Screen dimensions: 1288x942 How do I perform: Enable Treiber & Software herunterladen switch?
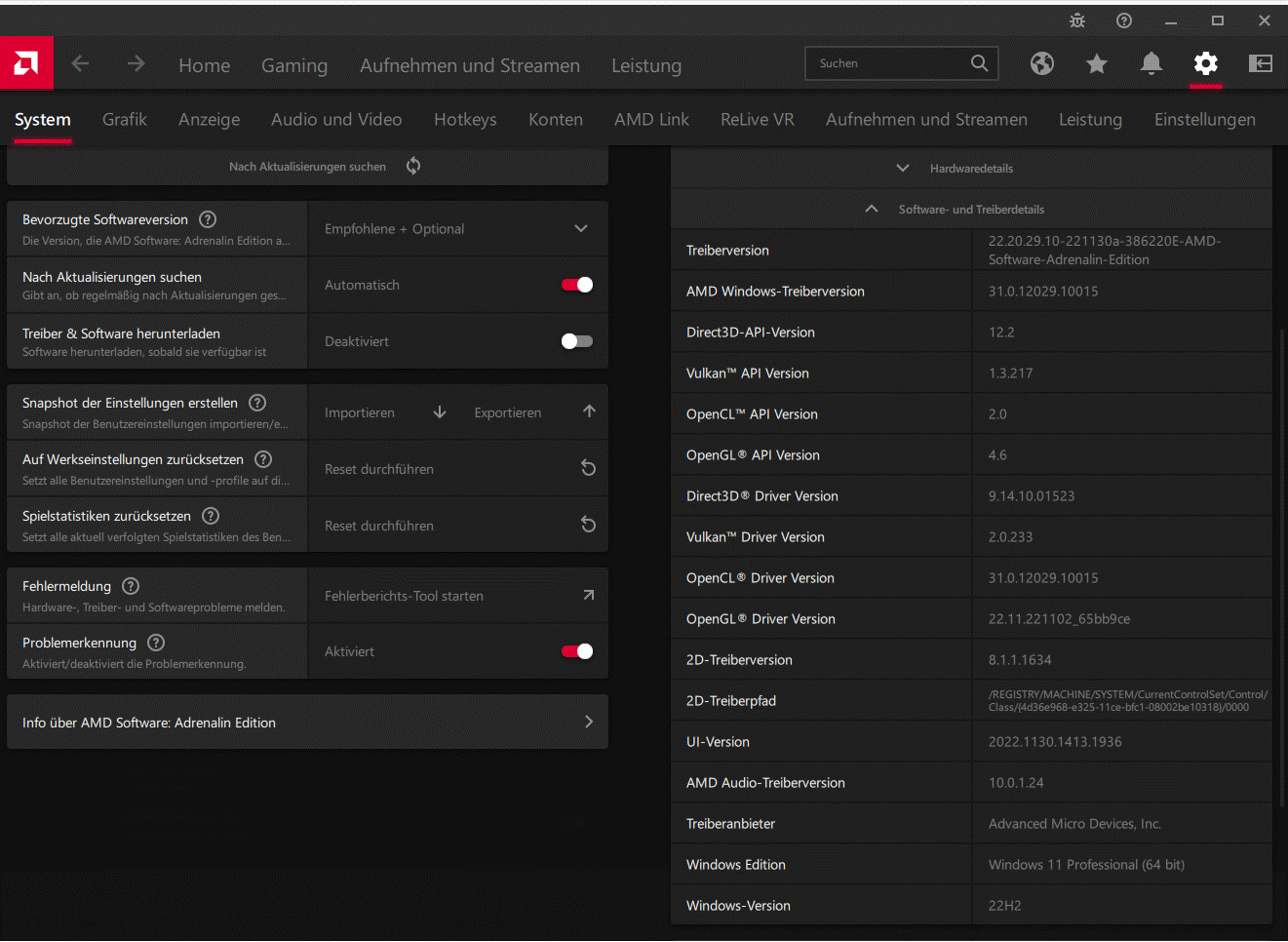pos(577,341)
